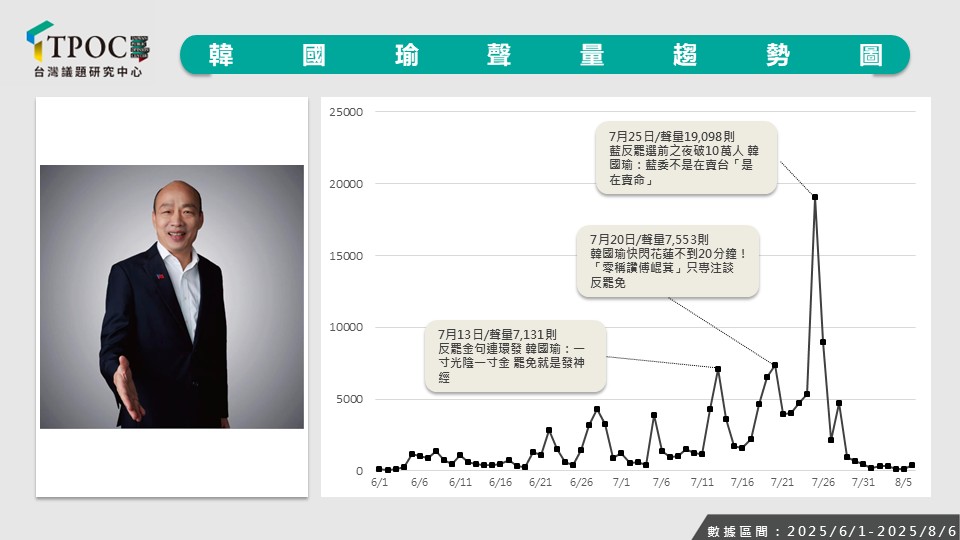Click the 6/1 x-axis date label
The image size is (960, 540).
pos(379,482)
